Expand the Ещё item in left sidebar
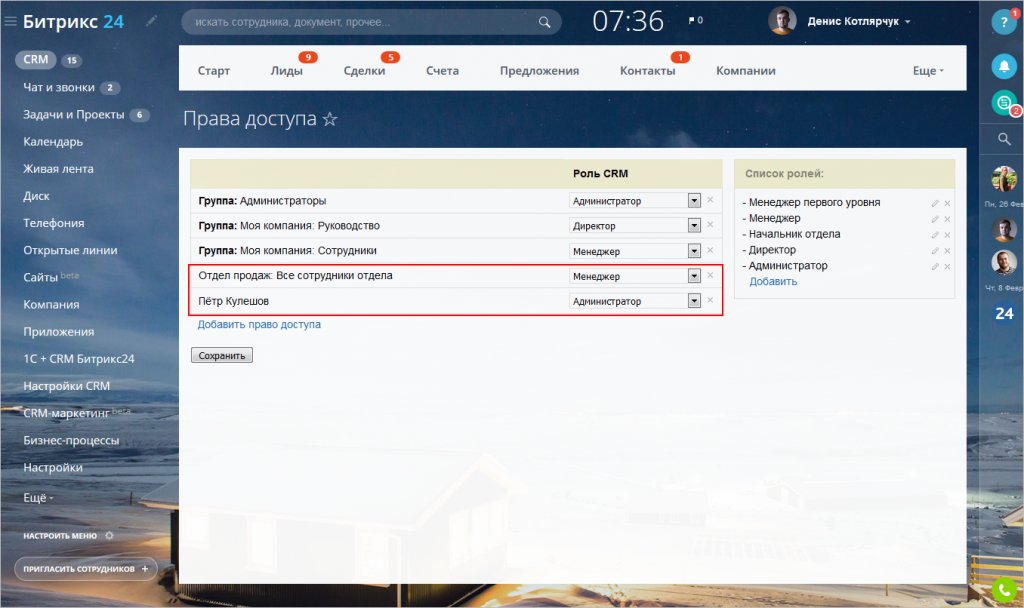The height and width of the screenshot is (608, 1024). pyautogui.click(x=38, y=498)
